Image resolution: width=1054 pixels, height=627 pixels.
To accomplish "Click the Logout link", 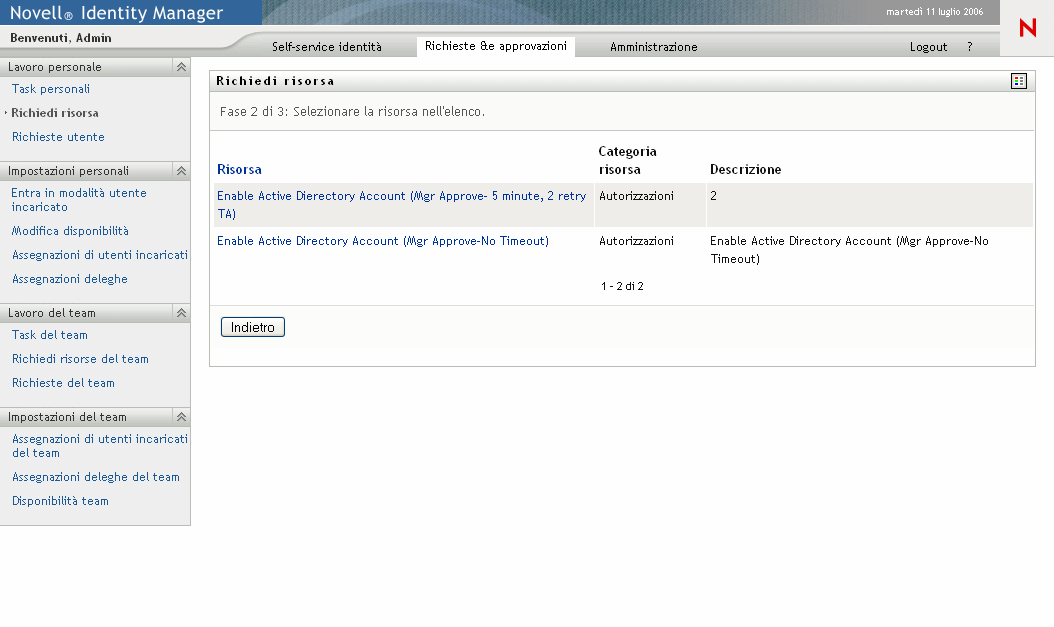I will (928, 47).
